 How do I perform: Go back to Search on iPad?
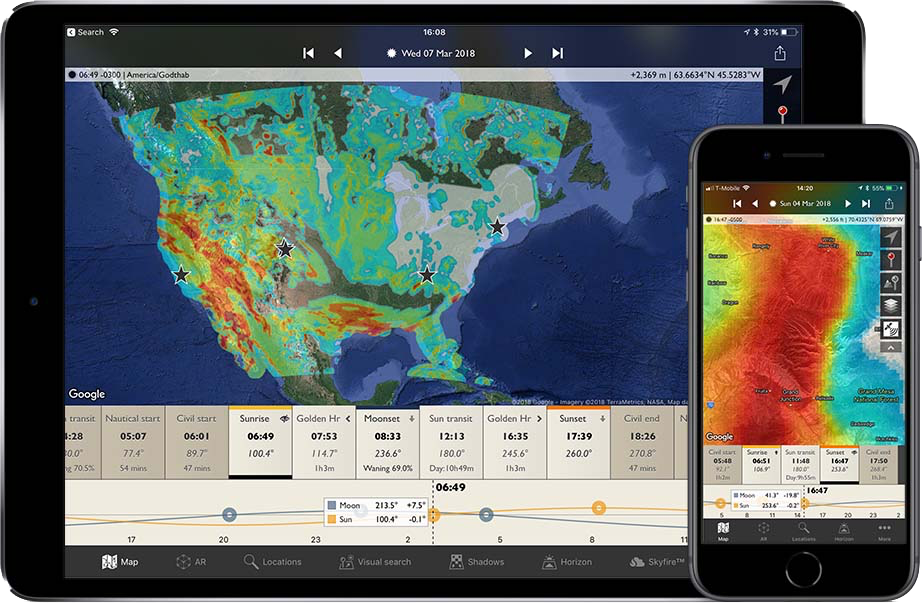tap(86, 32)
